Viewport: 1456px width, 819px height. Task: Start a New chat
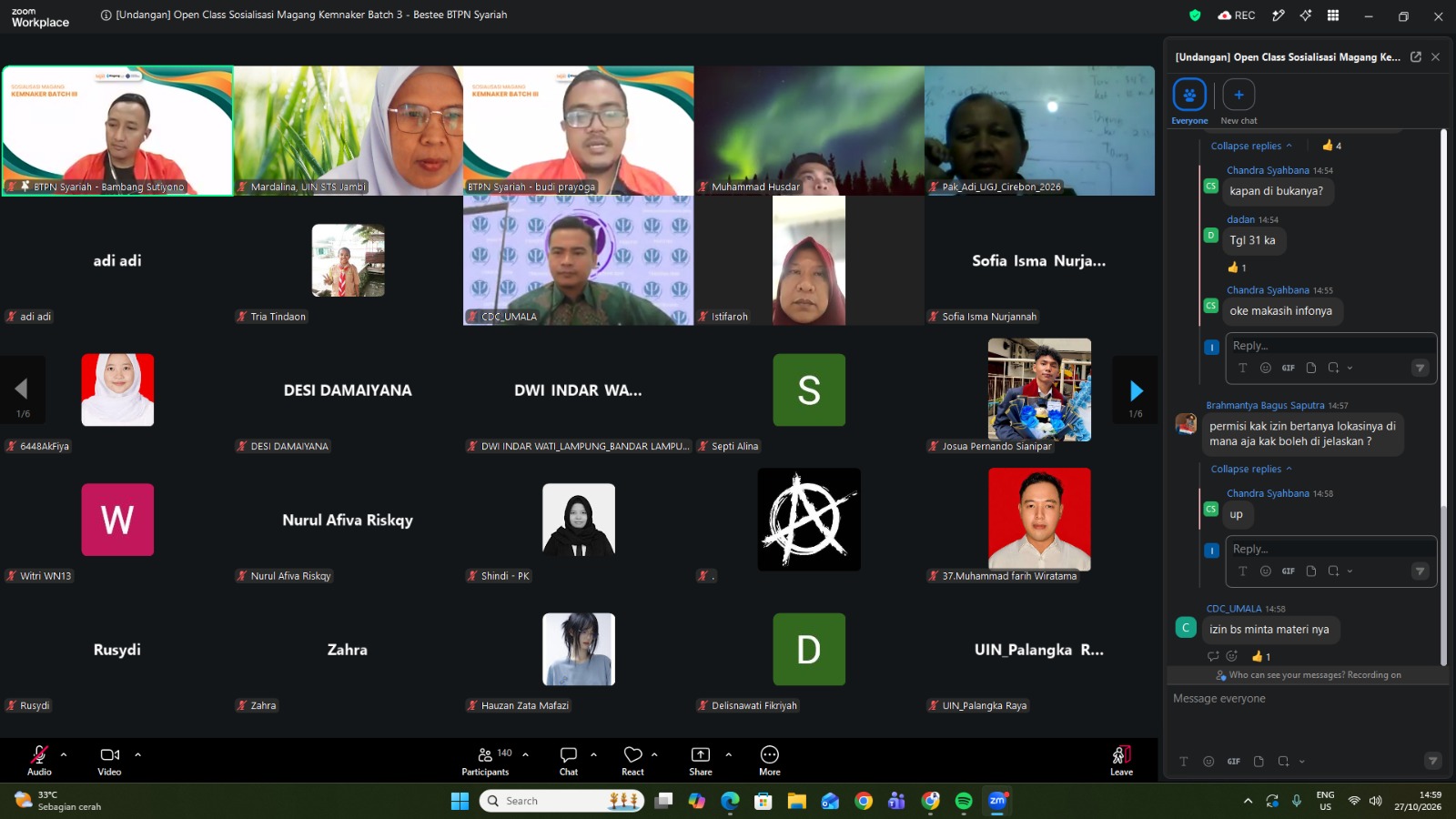(x=1239, y=101)
